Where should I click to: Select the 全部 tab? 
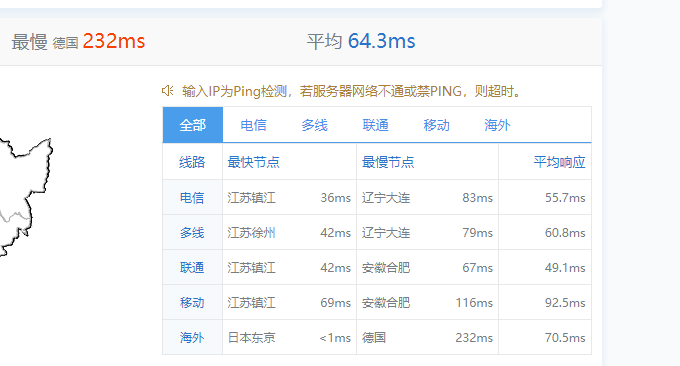tap(193, 125)
